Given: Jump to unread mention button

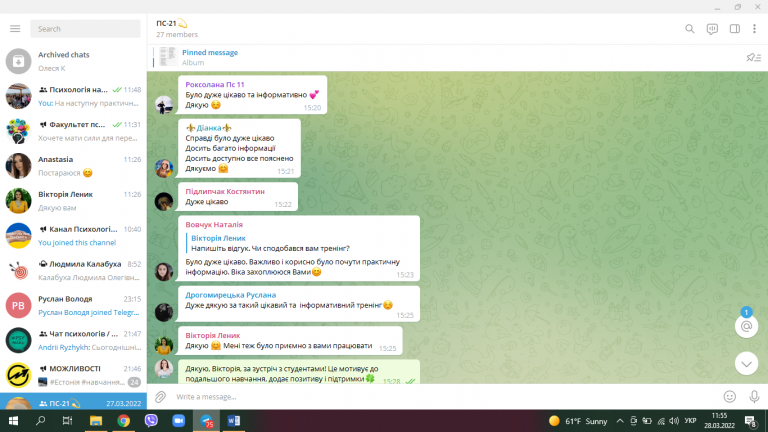Looking at the screenshot, I should click(x=746, y=326).
